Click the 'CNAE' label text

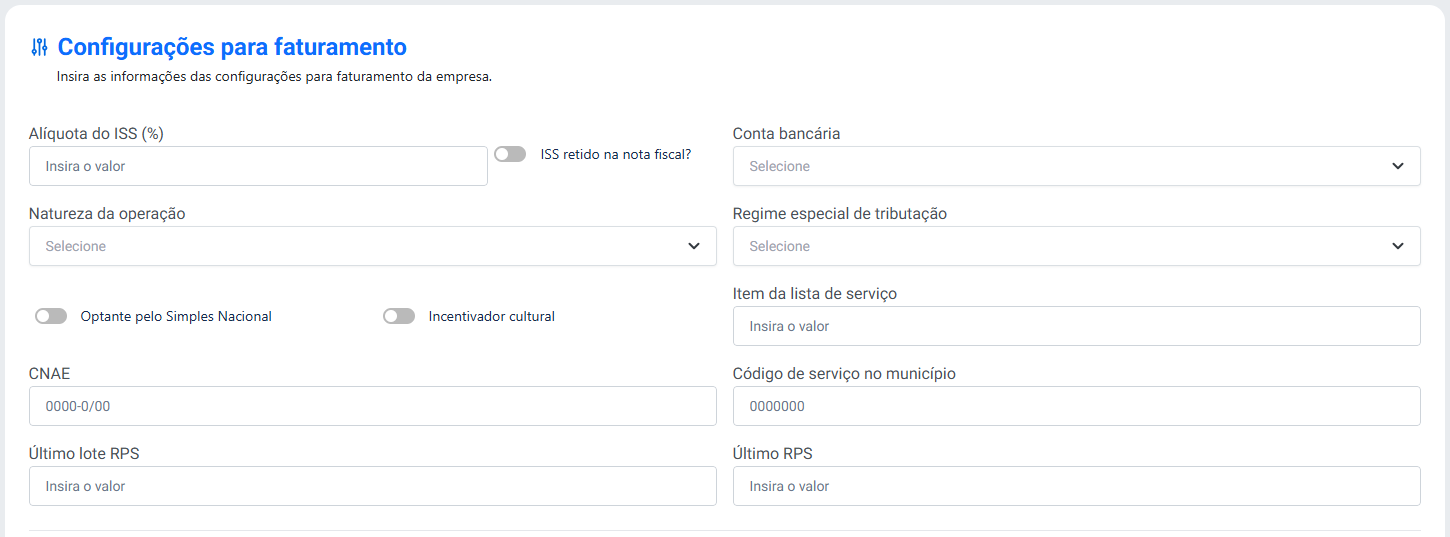49,373
